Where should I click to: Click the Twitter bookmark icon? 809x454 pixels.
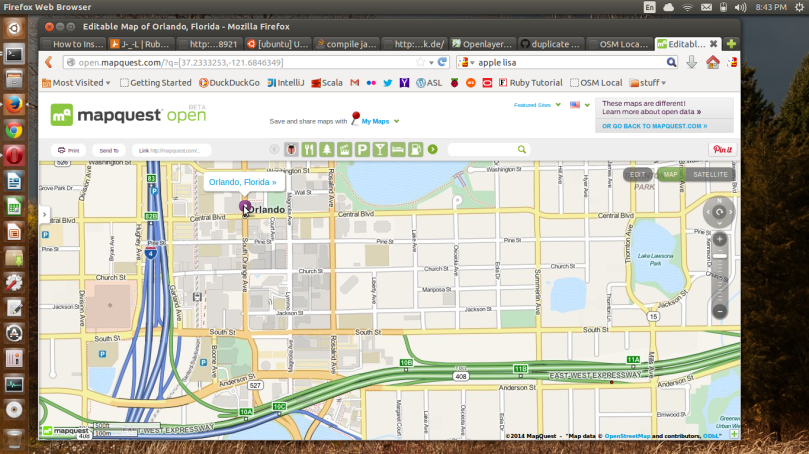point(387,83)
